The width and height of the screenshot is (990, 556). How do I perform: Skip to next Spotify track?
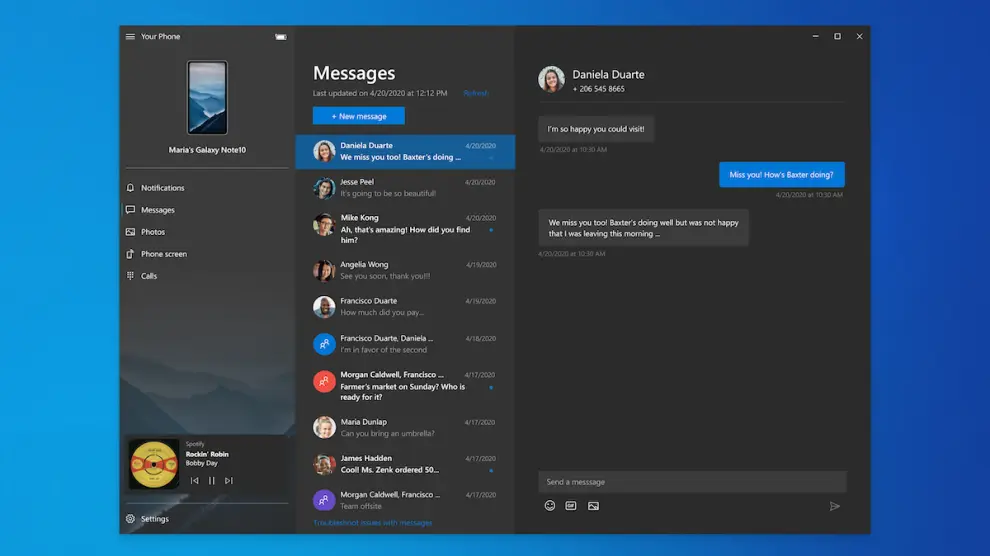coord(229,481)
